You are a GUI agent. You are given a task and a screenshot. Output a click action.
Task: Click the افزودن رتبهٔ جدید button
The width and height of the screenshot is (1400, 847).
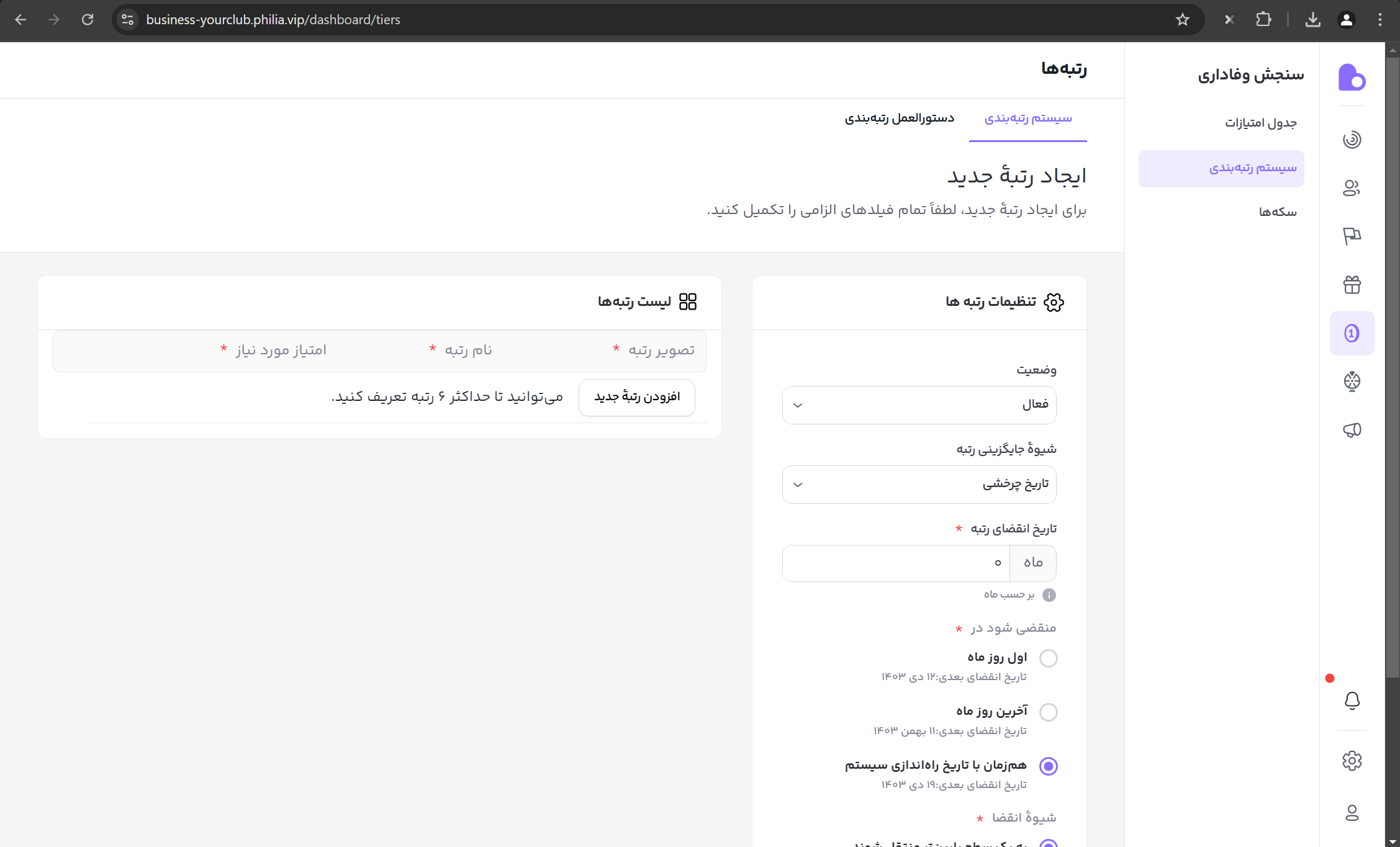[636, 397]
